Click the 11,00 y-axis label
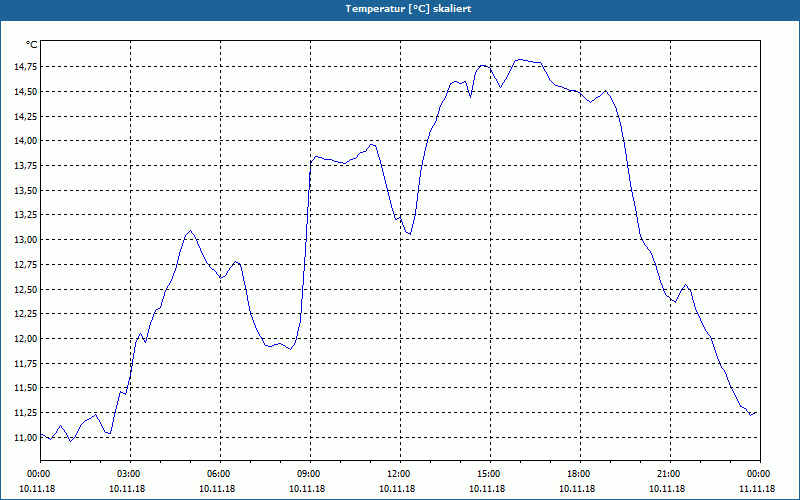The width and height of the screenshot is (800, 500). click(x=26, y=437)
